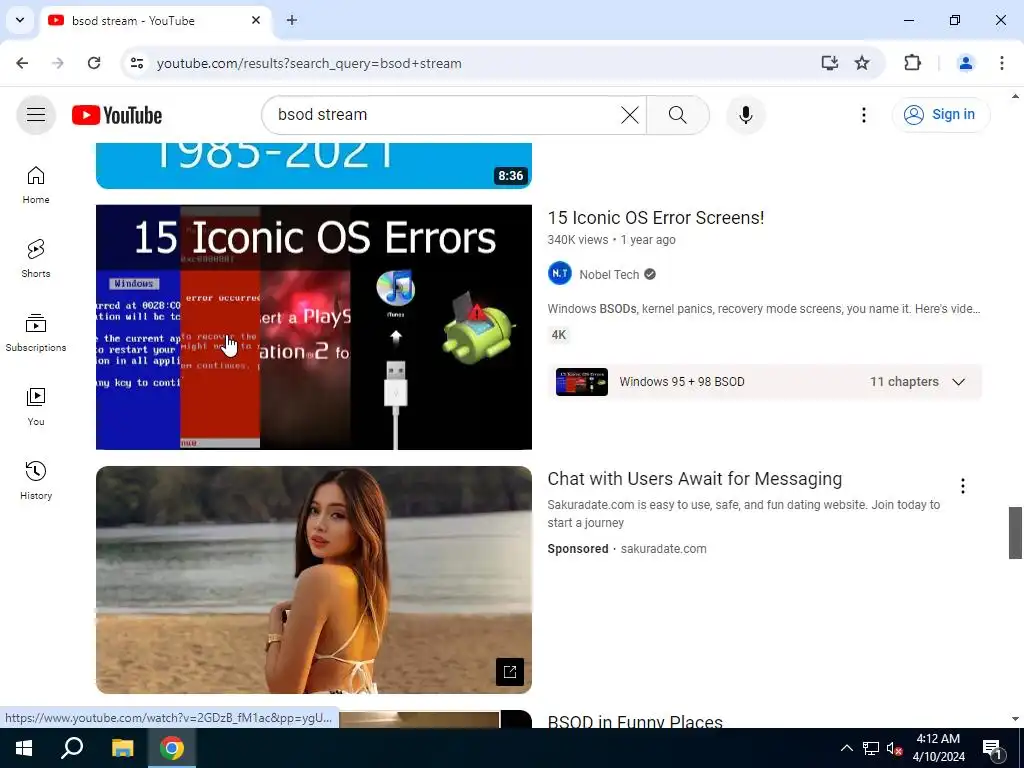Open the Chrome three-dot menu
This screenshot has height=768, width=1024.
tap(1001, 63)
